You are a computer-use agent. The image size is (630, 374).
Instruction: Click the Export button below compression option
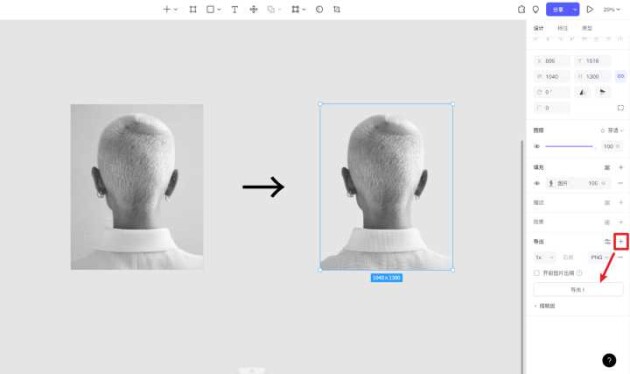578,289
